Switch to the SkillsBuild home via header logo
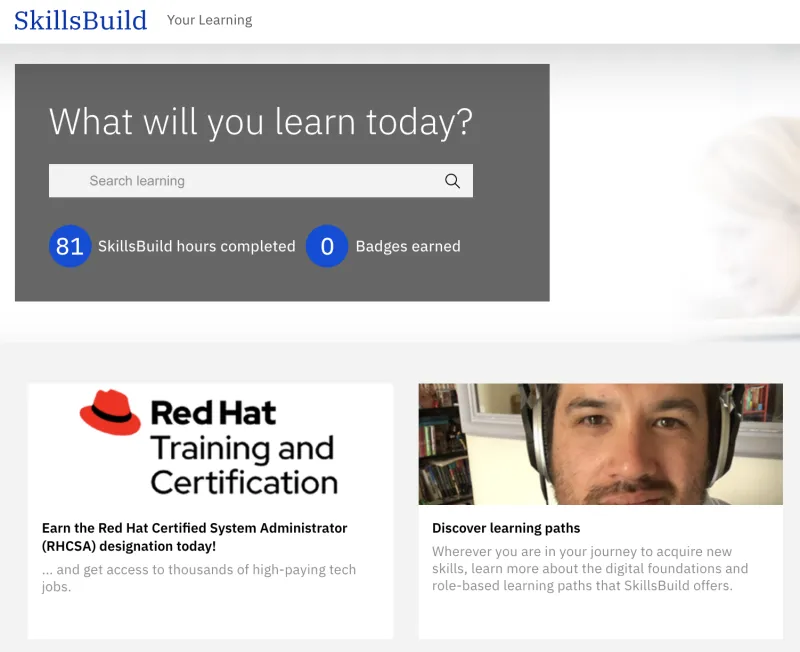 [80, 20]
